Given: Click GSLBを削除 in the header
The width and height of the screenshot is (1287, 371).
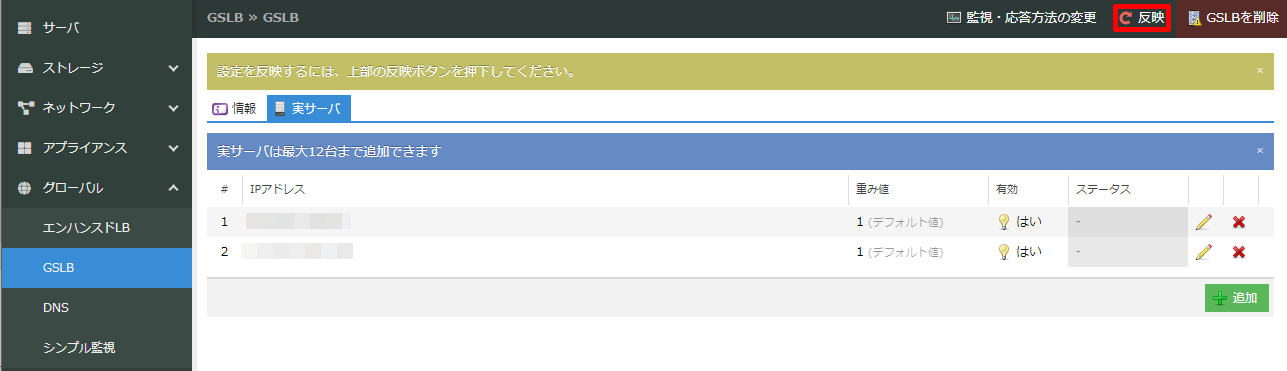Looking at the screenshot, I should pyautogui.click(x=1232, y=18).
